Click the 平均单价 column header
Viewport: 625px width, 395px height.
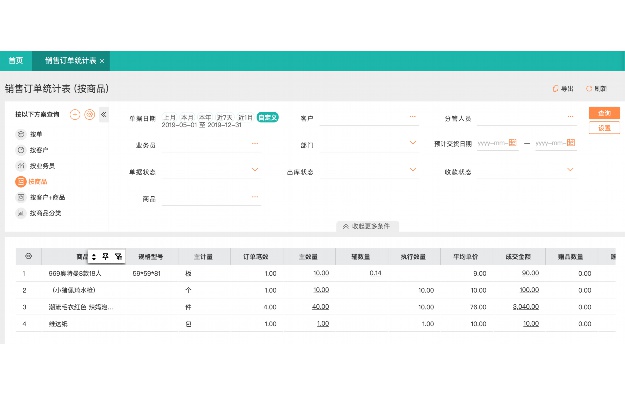click(466, 257)
